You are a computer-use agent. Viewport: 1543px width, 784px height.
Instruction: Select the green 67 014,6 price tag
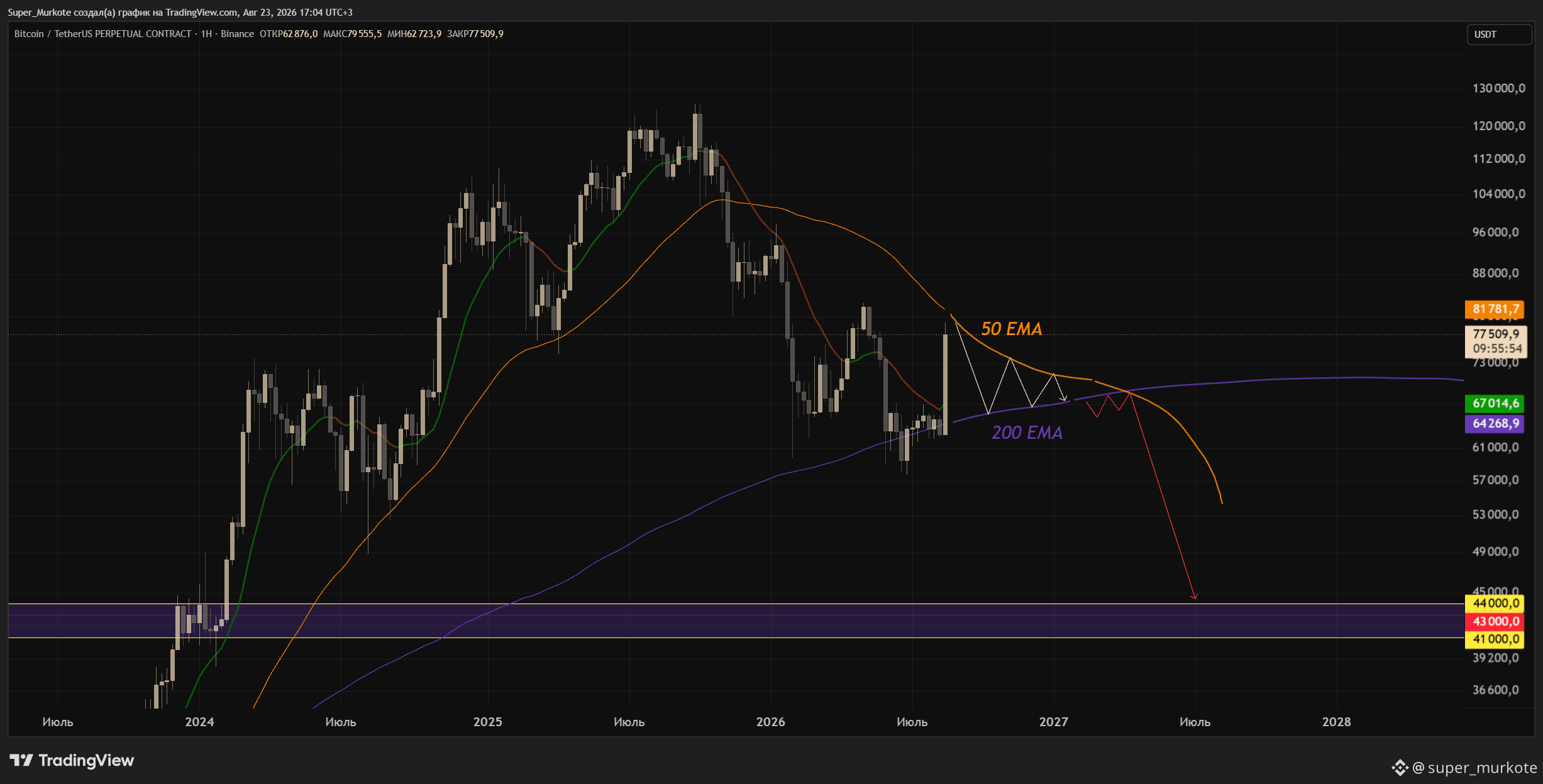click(1495, 403)
